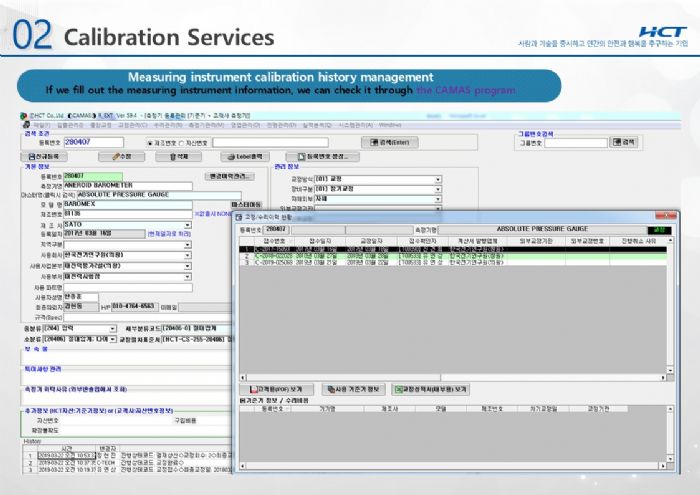Open the calibration certificate view icon button
This screenshot has height=495, width=700.
click(x=433, y=387)
